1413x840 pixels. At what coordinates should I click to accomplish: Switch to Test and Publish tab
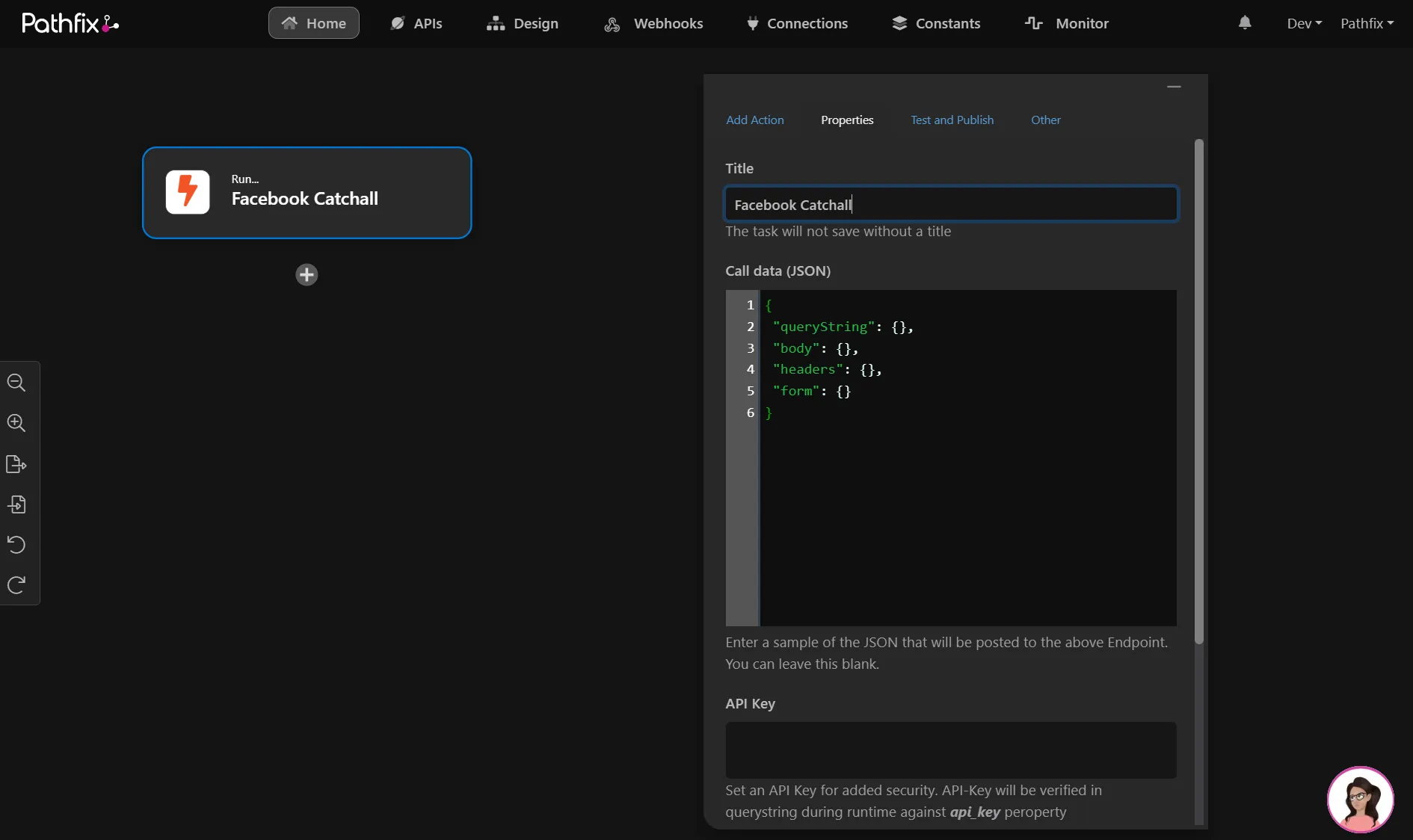coord(952,120)
